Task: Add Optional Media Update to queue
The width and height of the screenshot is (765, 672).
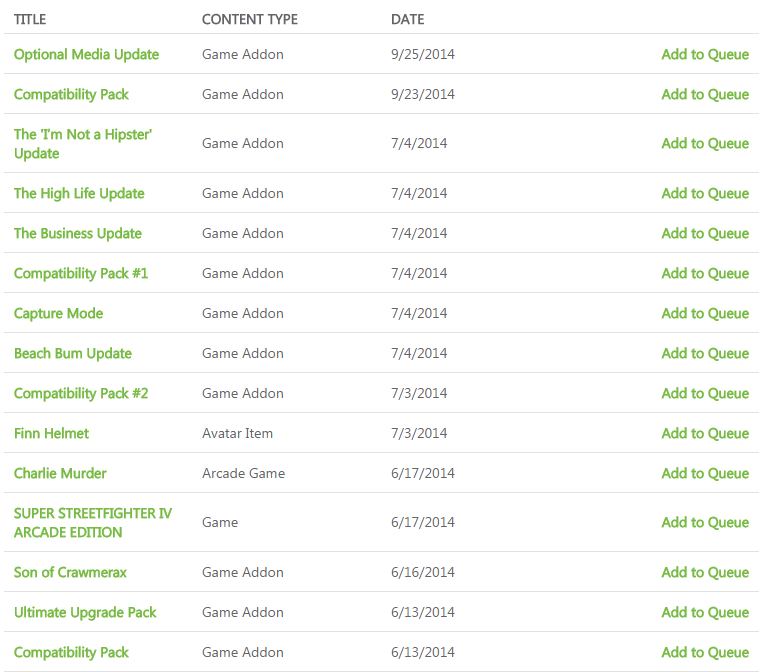Action: tap(705, 54)
